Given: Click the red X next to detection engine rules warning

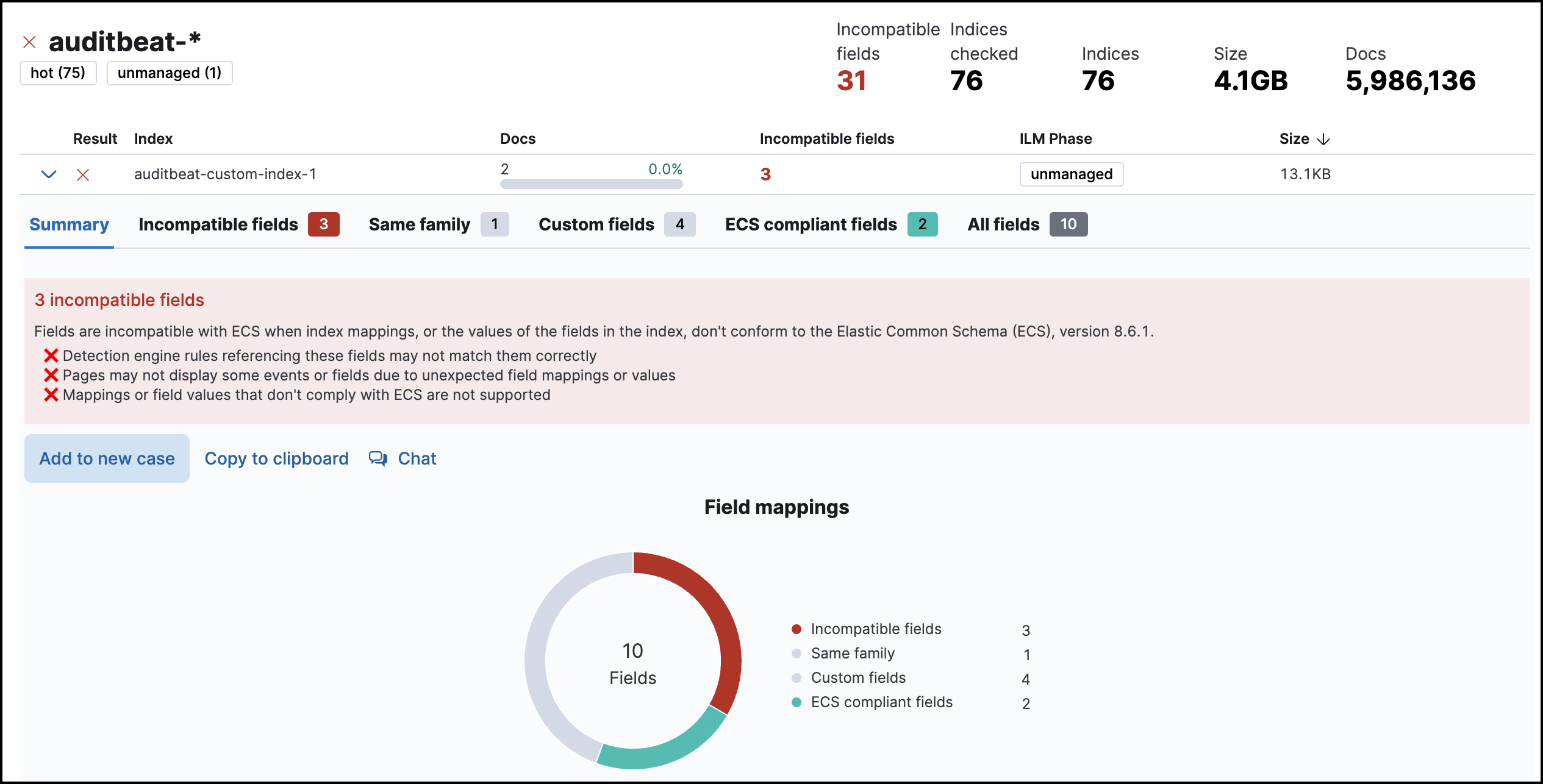Looking at the screenshot, I should click(51, 355).
